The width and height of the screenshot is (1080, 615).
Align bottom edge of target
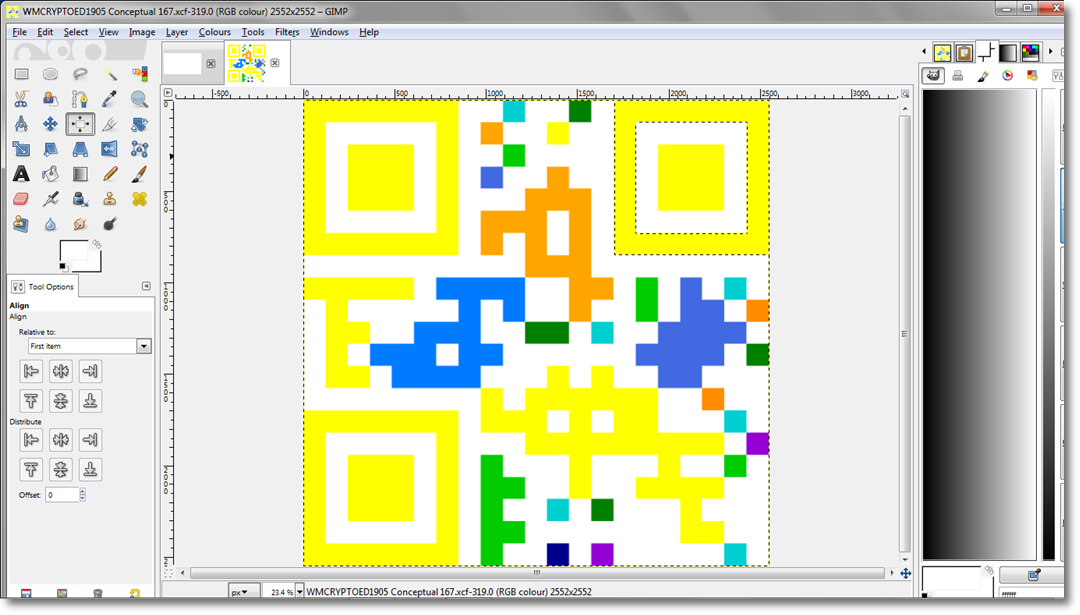(90, 401)
